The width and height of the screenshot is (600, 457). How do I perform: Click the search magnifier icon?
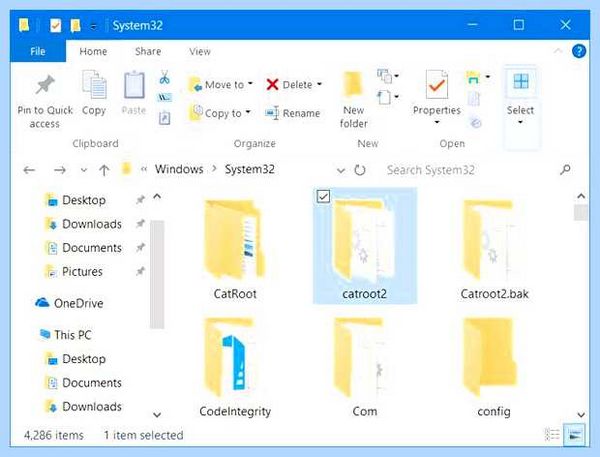tap(565, 170)
